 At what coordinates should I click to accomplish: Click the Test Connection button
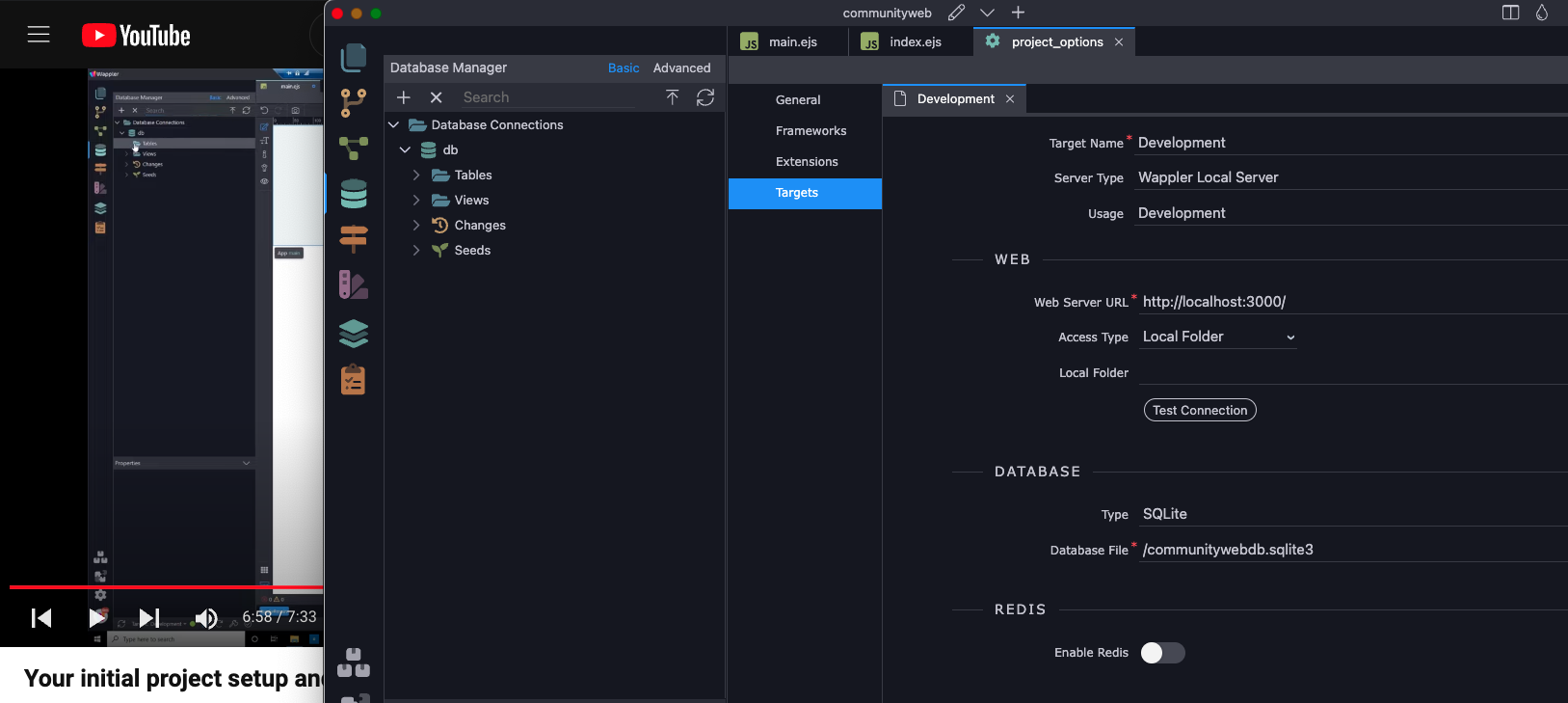point(1200,410)
